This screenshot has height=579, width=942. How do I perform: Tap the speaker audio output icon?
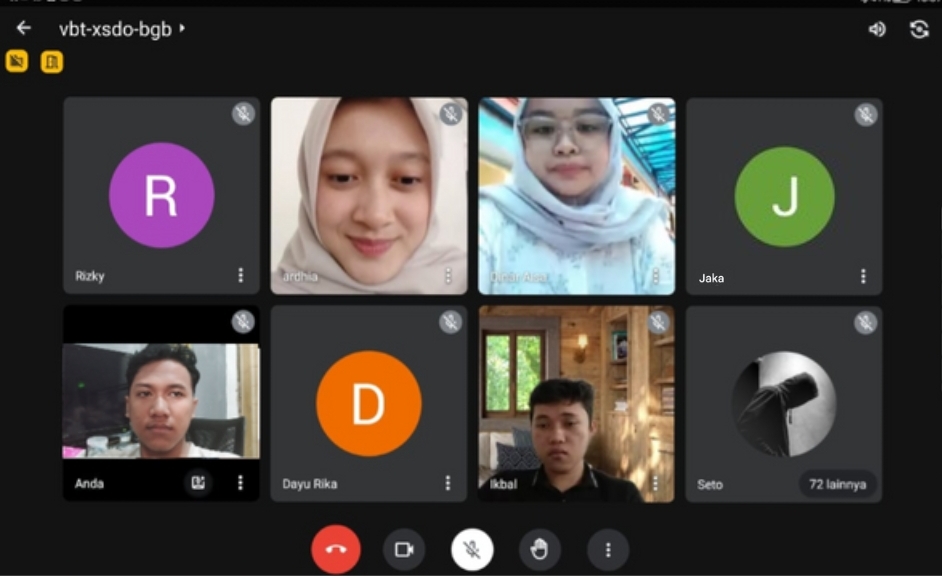877,29
